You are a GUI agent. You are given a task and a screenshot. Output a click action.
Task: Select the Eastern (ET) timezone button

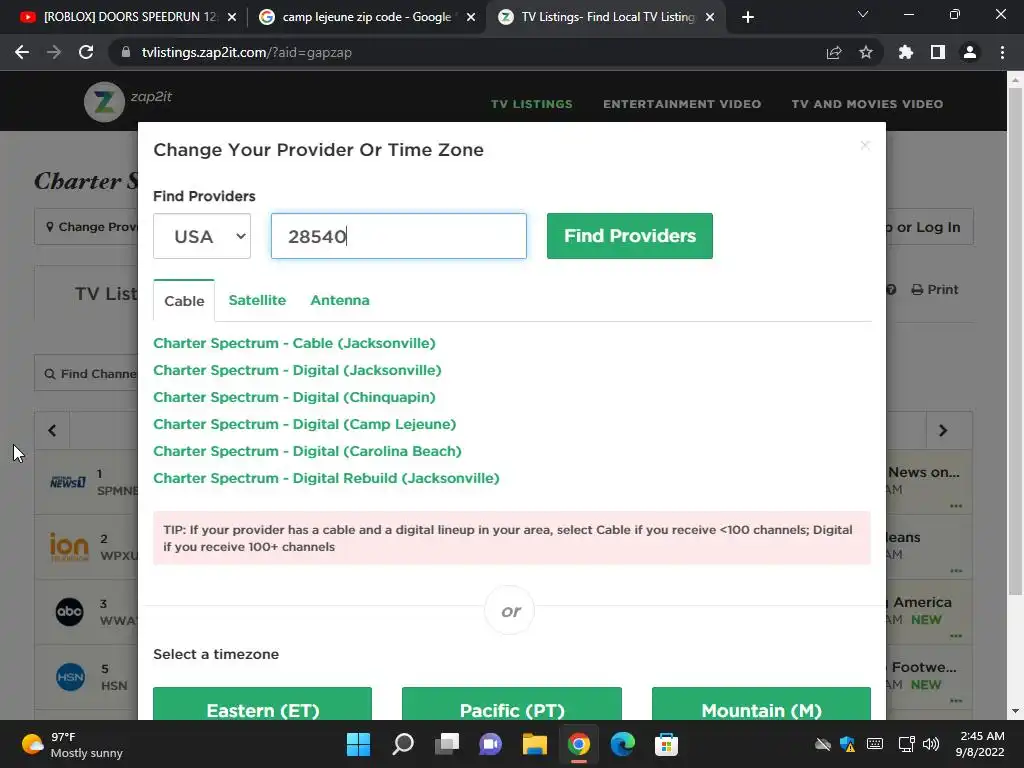click(x=263, y=704)
